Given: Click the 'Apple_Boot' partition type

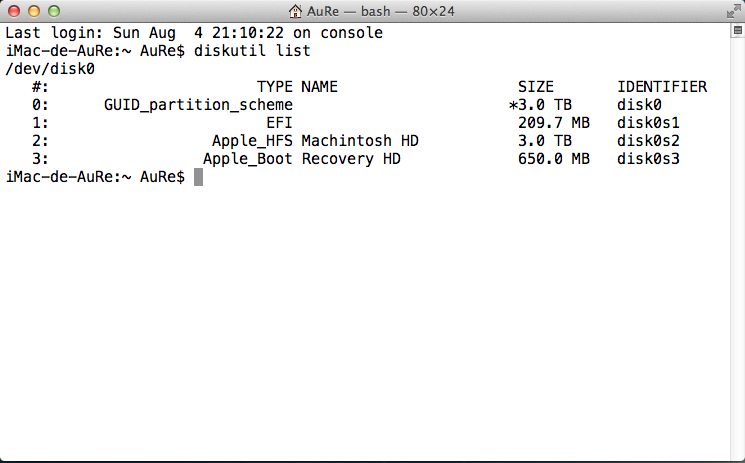Looking at the screenshot, I should pos(248,159).
